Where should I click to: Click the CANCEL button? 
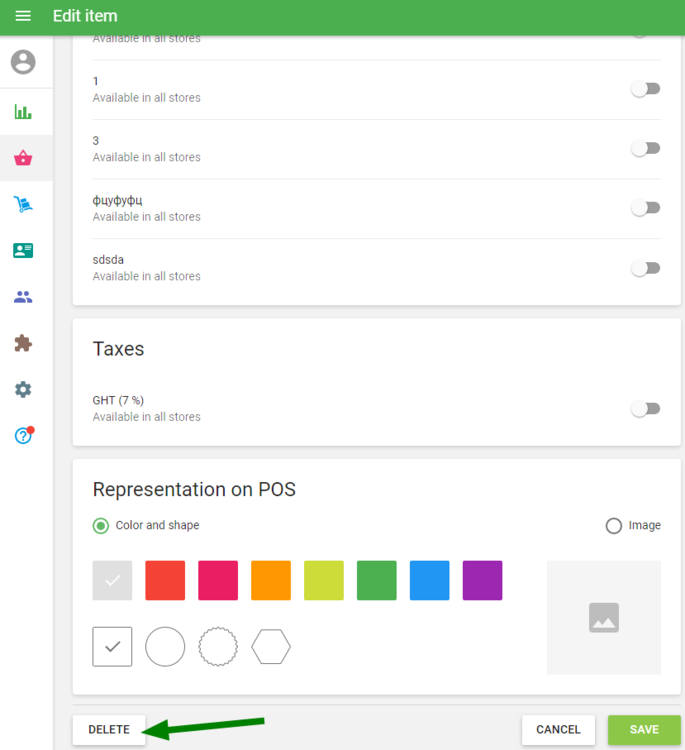click(558, 730)
